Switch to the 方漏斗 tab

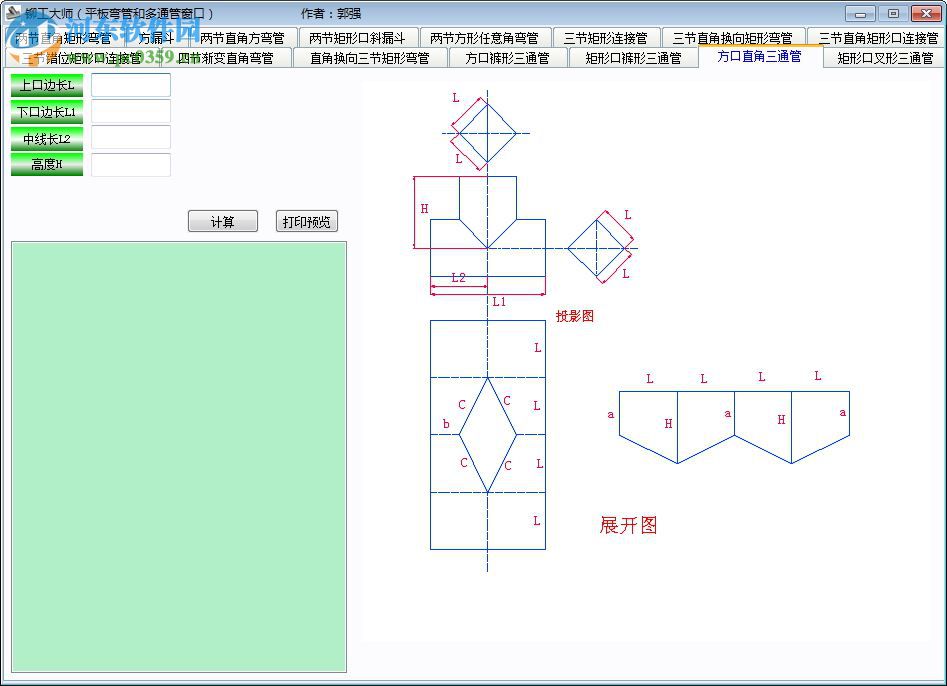pos(156,38)
